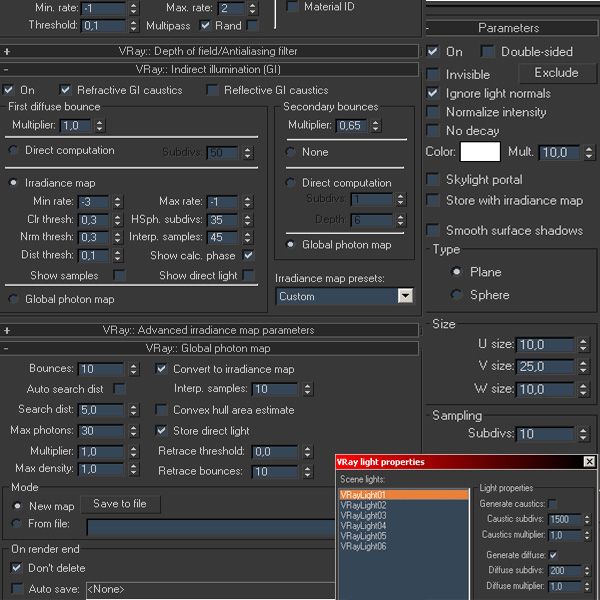Enable Smooth surface shadows
600x600 pixels.
[433, 230]
